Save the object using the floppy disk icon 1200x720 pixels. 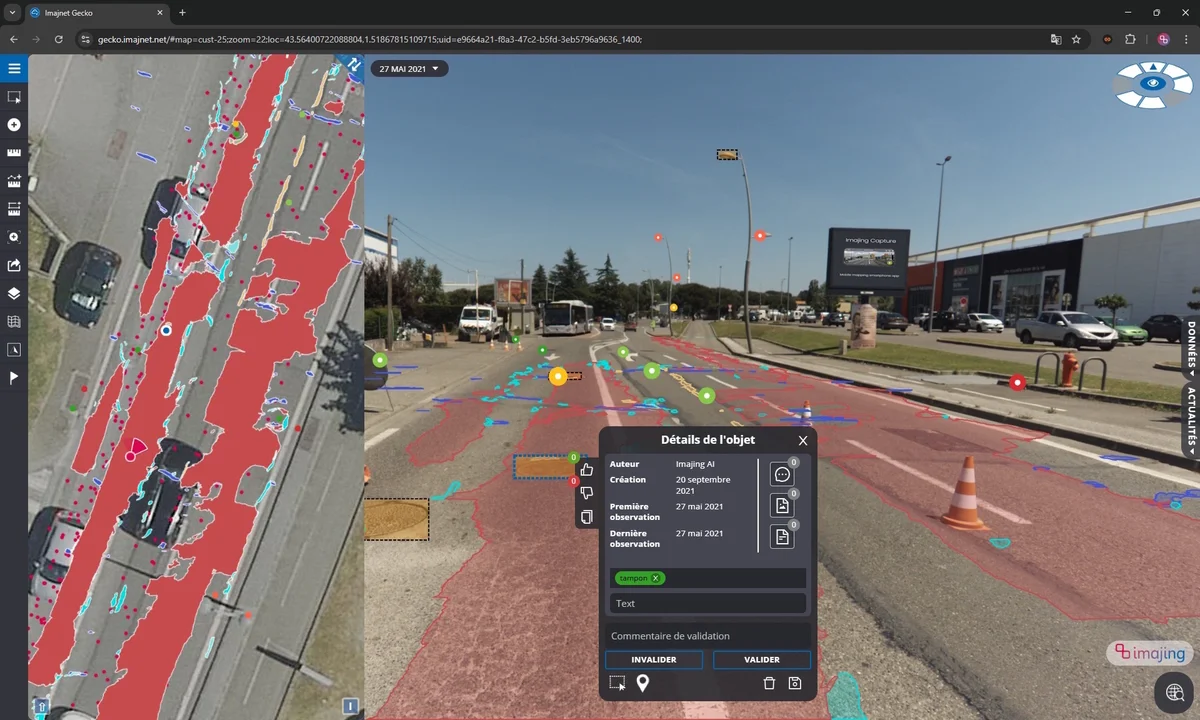pyautogui.click(x=795, y=683)
